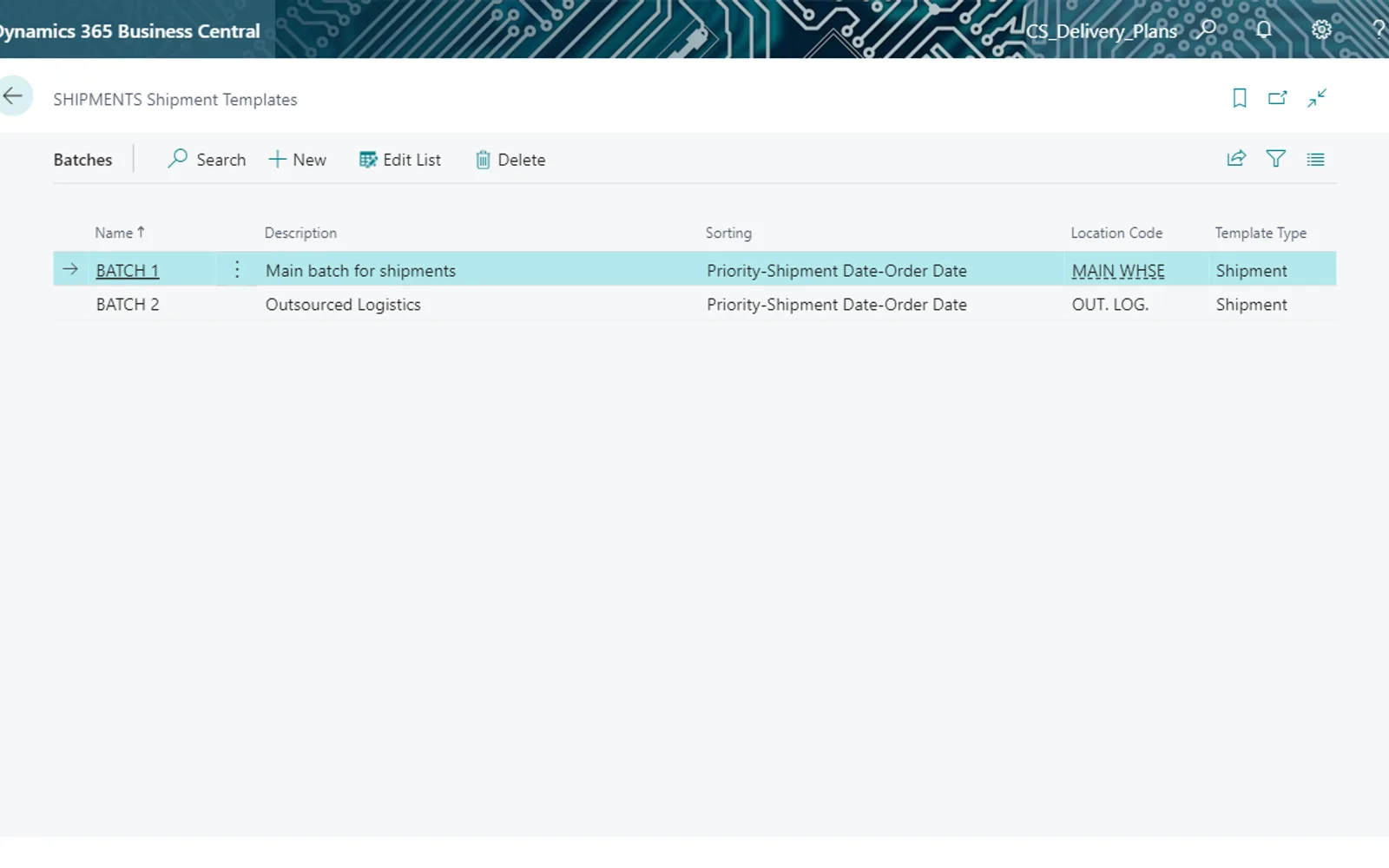Screen dimensions: 1389x868
Task: Open the Sorting column header menu
Action: pos(728,233)
